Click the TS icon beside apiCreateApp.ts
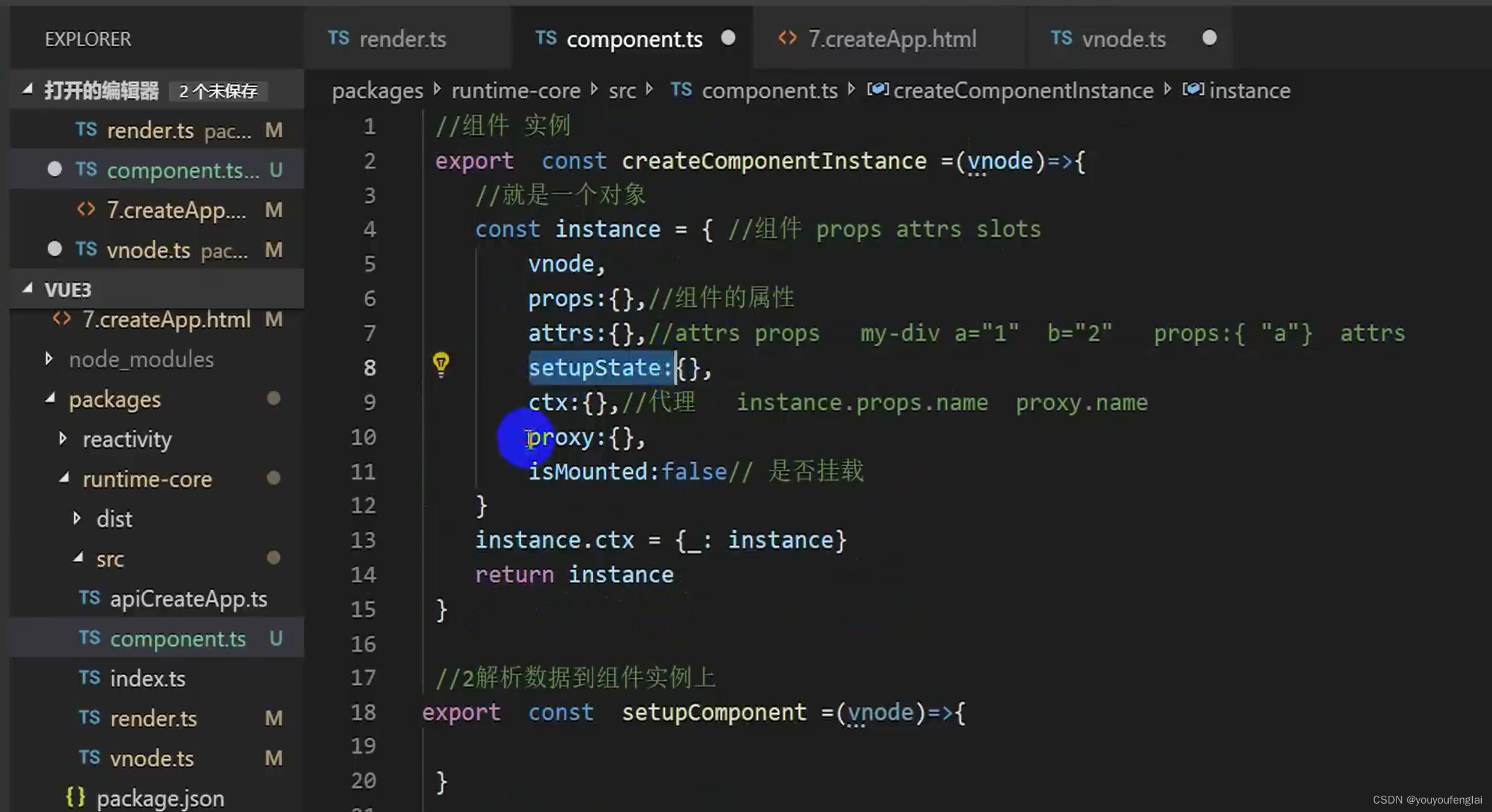The height and width of the screenshot is (812, 1492). [89, 598]
